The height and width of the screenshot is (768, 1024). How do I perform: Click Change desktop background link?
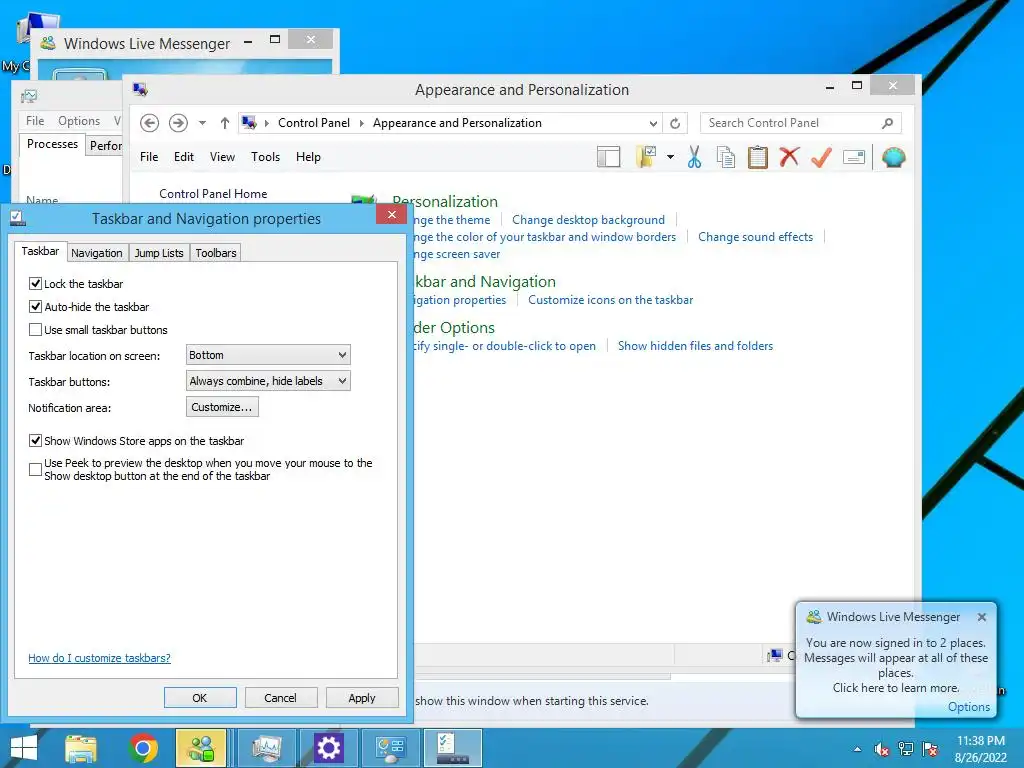click(588, 220)
